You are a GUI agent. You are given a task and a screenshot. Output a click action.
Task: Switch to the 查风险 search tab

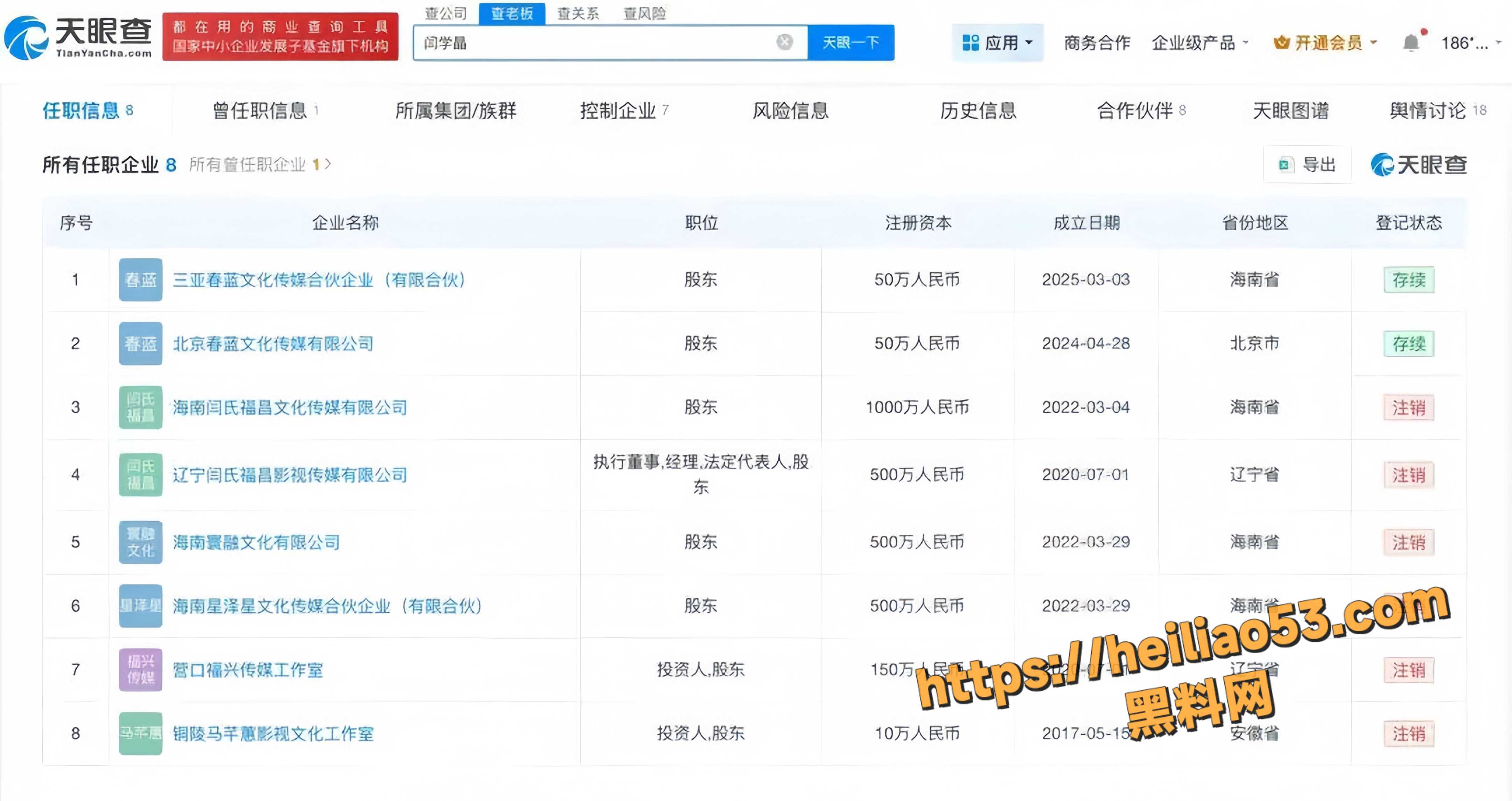pos(644,13)
